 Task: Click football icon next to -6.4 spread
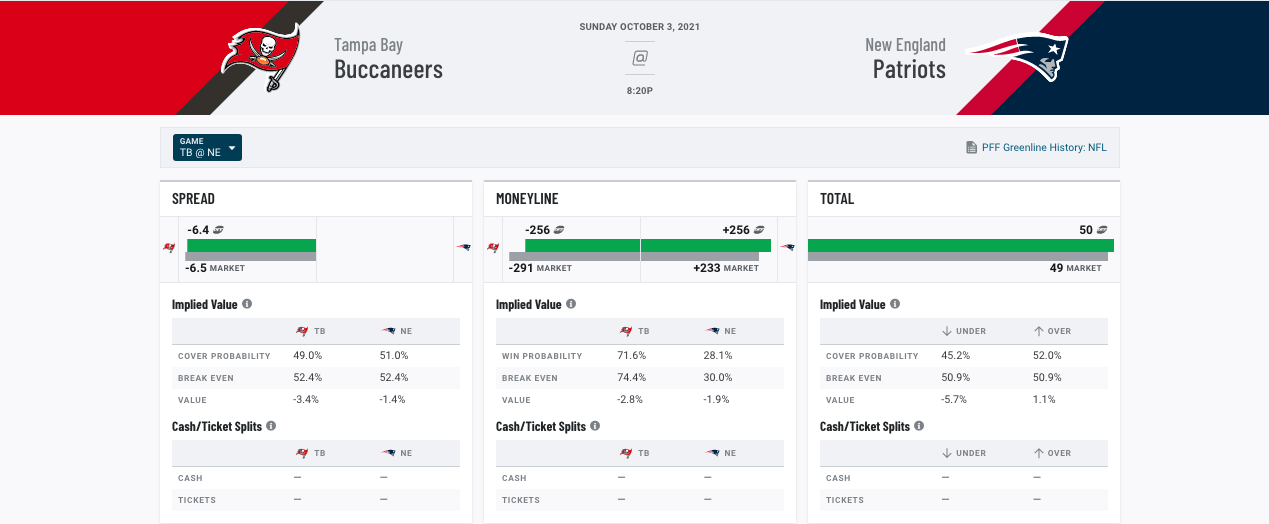(219, 230)
